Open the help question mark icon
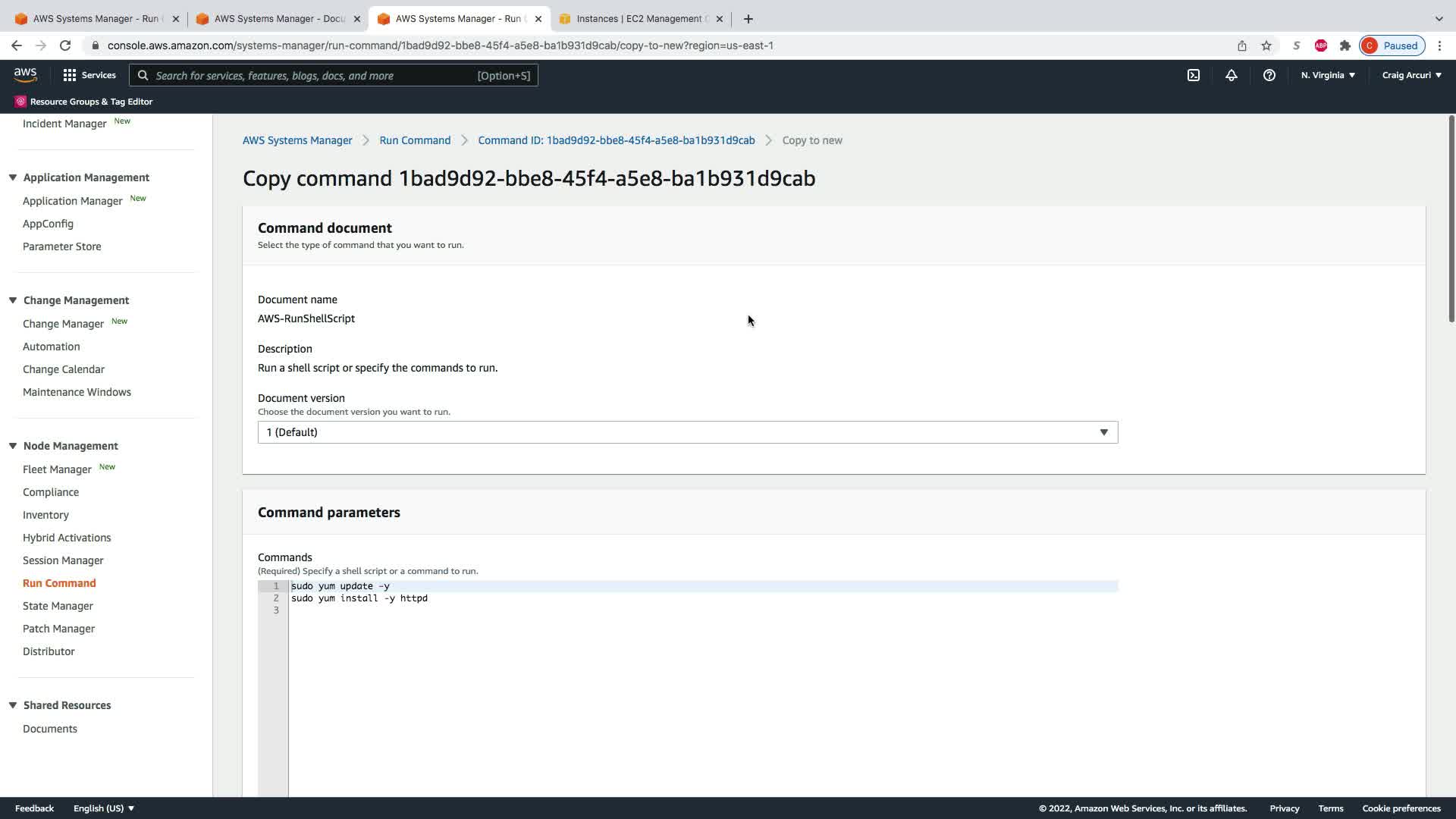1456x819 pixels. [x=1269, y=75]
